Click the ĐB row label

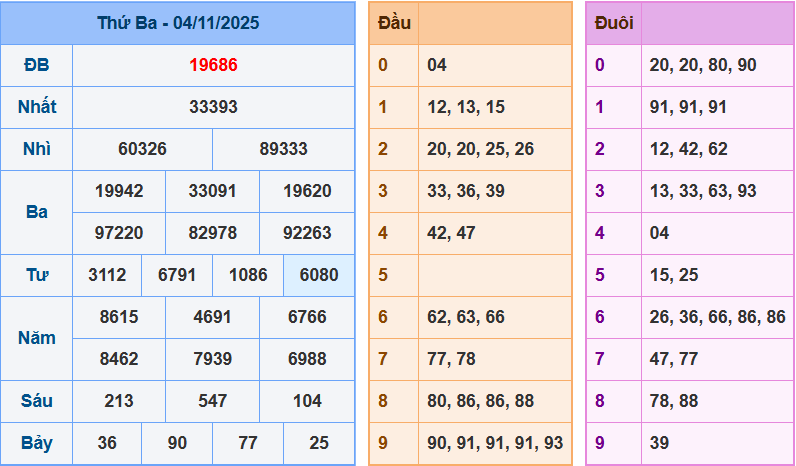(x=37, y=65)
